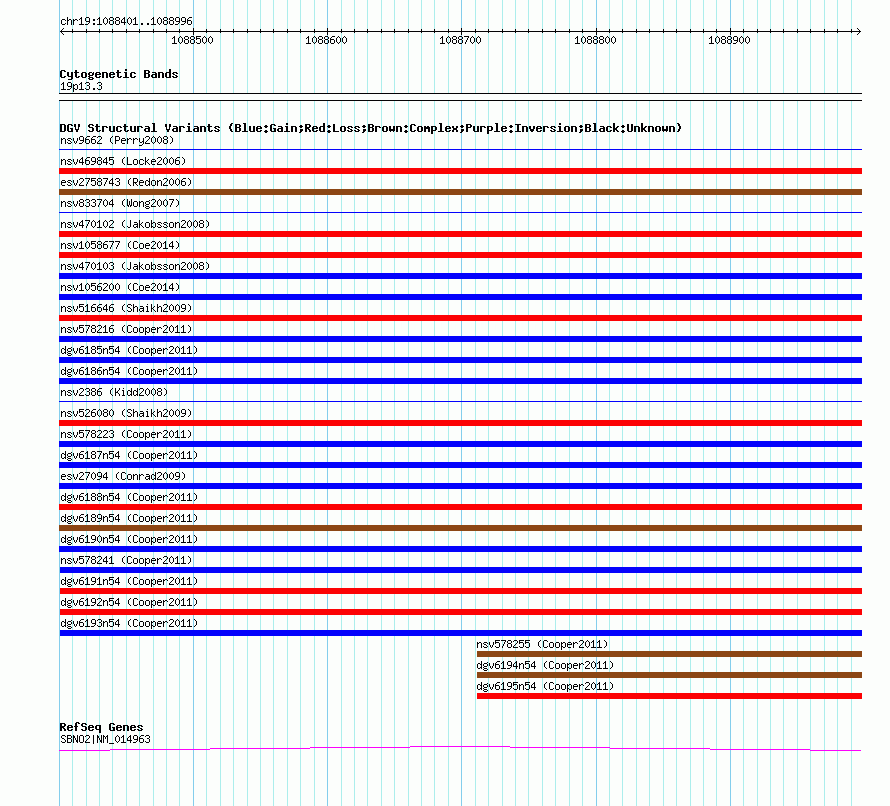Image resolution: width=890 pixels, height=806 pixels.
Task: Click the red bar under dgv6195n54
Action: click(x=669, y=696)
